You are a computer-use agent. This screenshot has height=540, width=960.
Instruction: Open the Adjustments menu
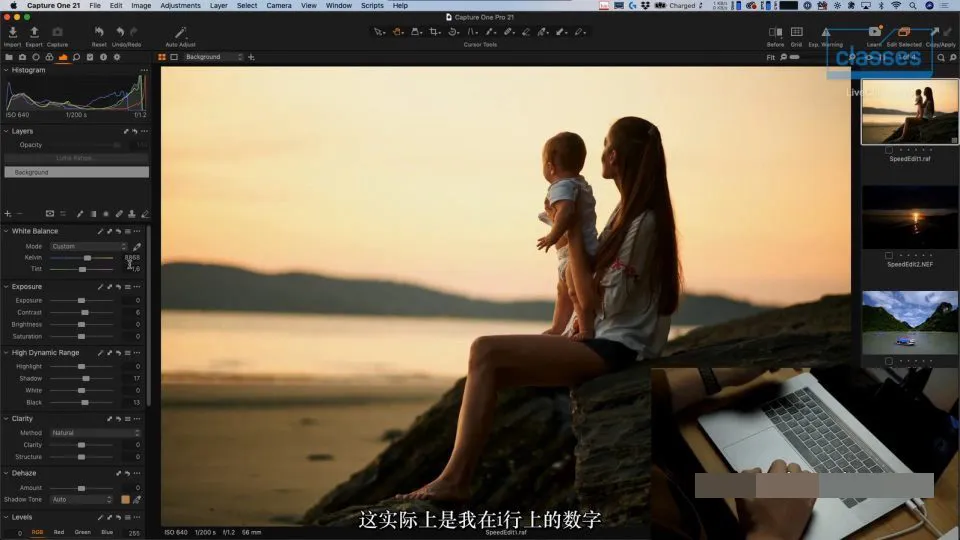180,6
